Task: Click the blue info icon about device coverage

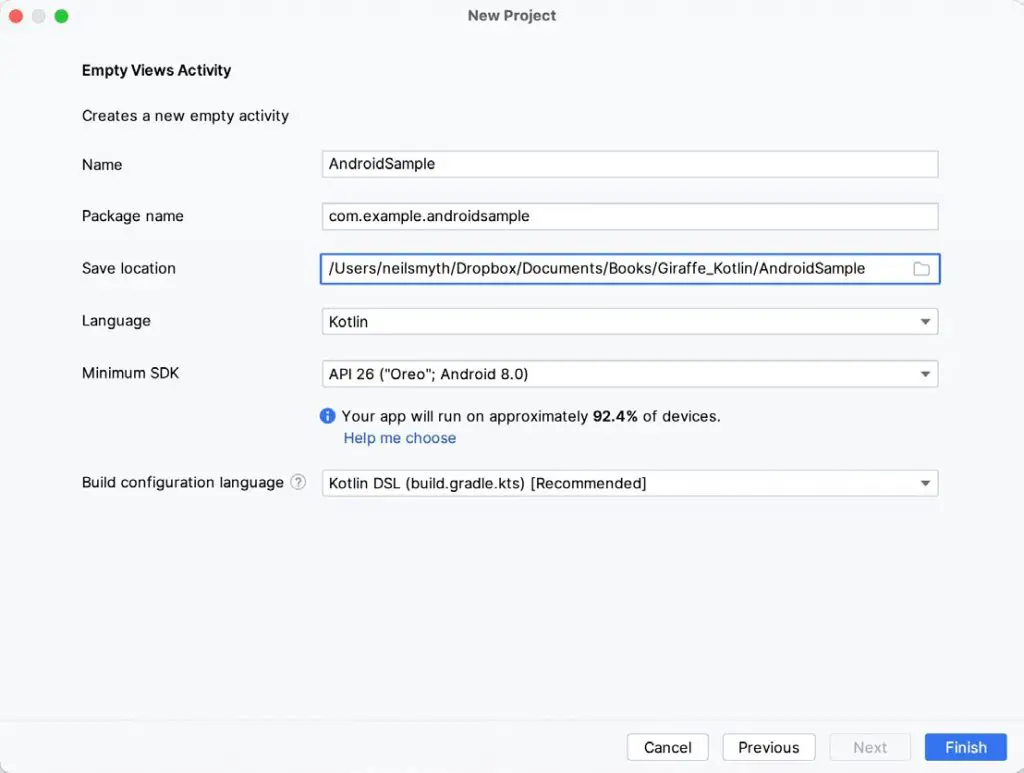Action: pyautogui.click(x=327, y=416)
